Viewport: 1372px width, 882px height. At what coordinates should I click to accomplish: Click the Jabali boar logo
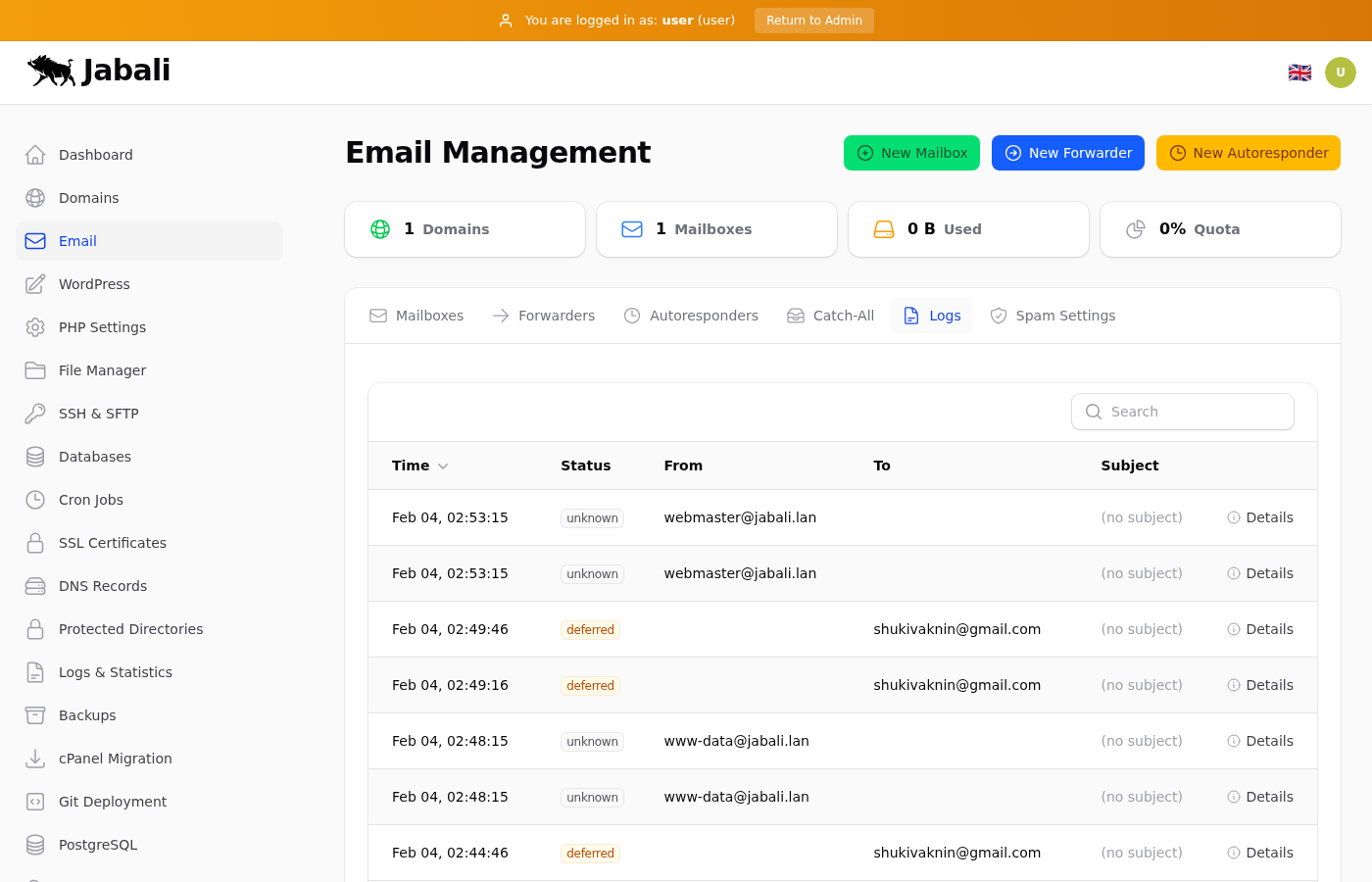(x=52, y=71)
